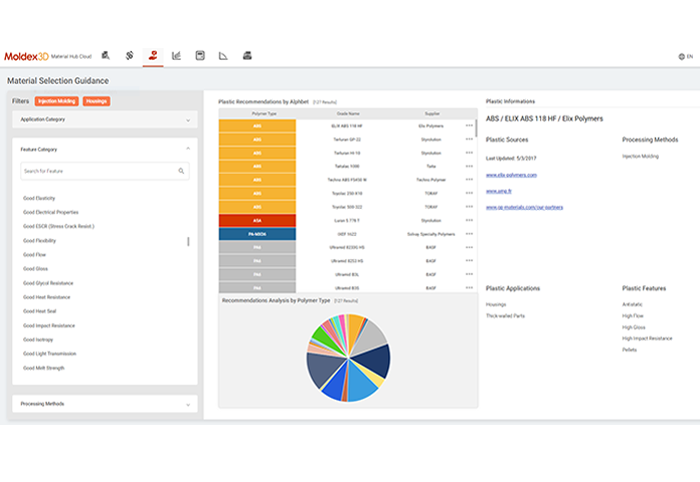Select the Toyolac 500-322 grade row
The height and width of the screenshot is (482, 700).
[x=347, y=207]
